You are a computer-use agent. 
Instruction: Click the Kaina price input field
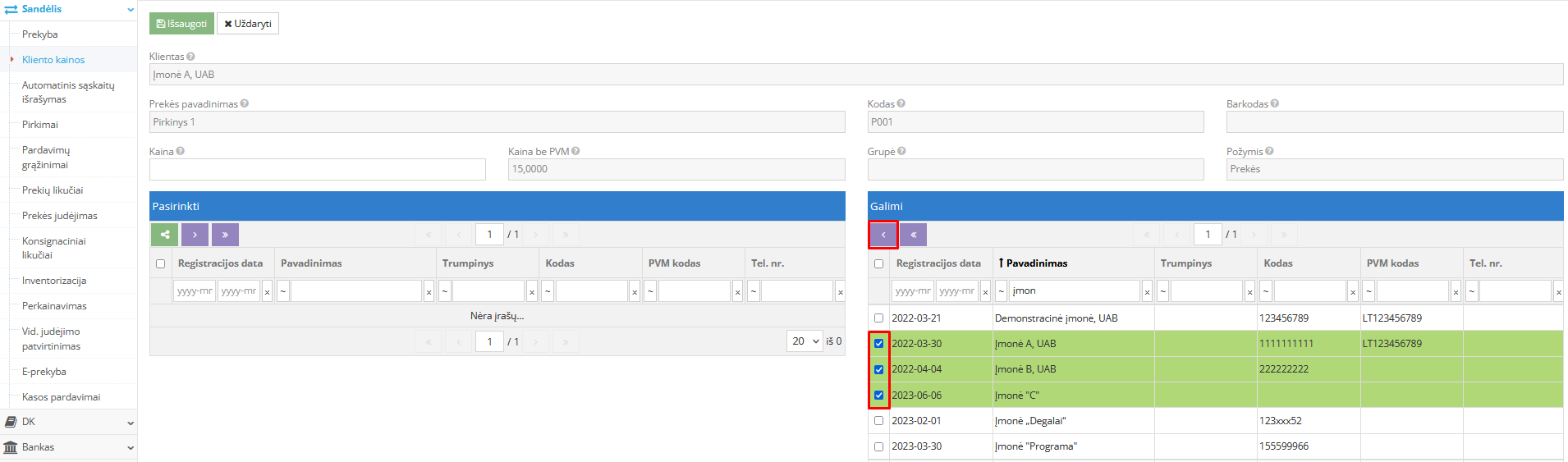tap(317, 169)
